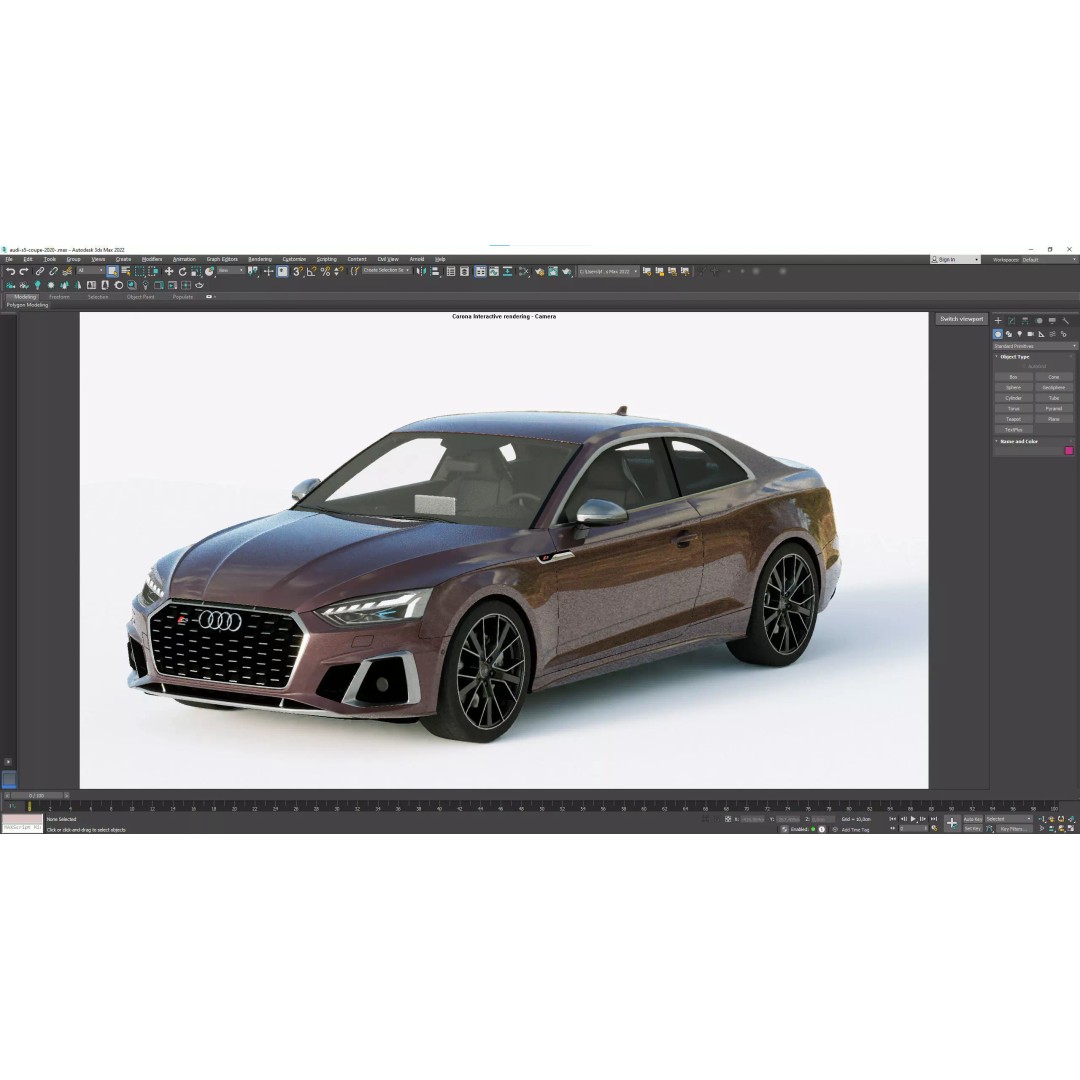The width and height of the screenshot is (1080, 1080).
Task: Open the Curve Editor icon
Action: 494,271
